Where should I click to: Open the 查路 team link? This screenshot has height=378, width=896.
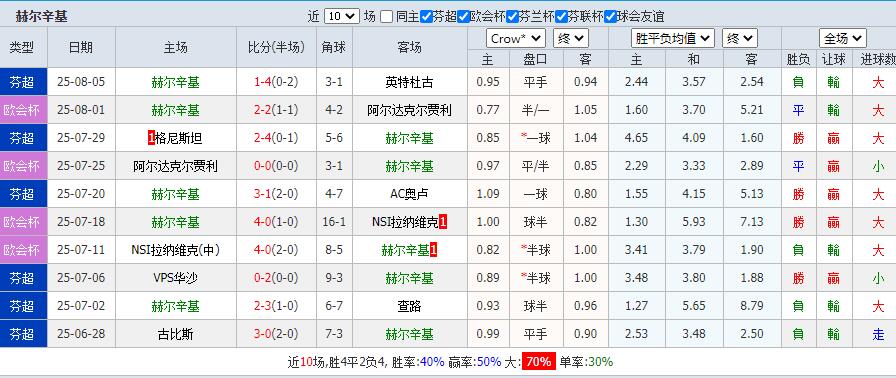pos(409,306)
